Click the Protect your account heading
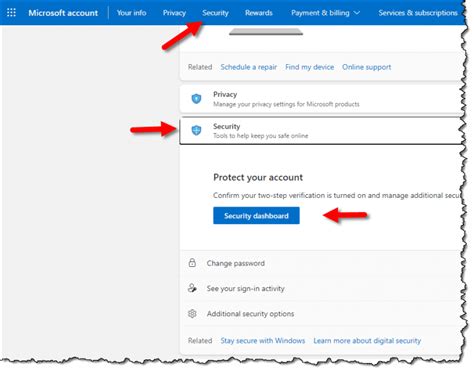Image resolution: width=474 pixels, height=371 pixels. tap(258, 177)
